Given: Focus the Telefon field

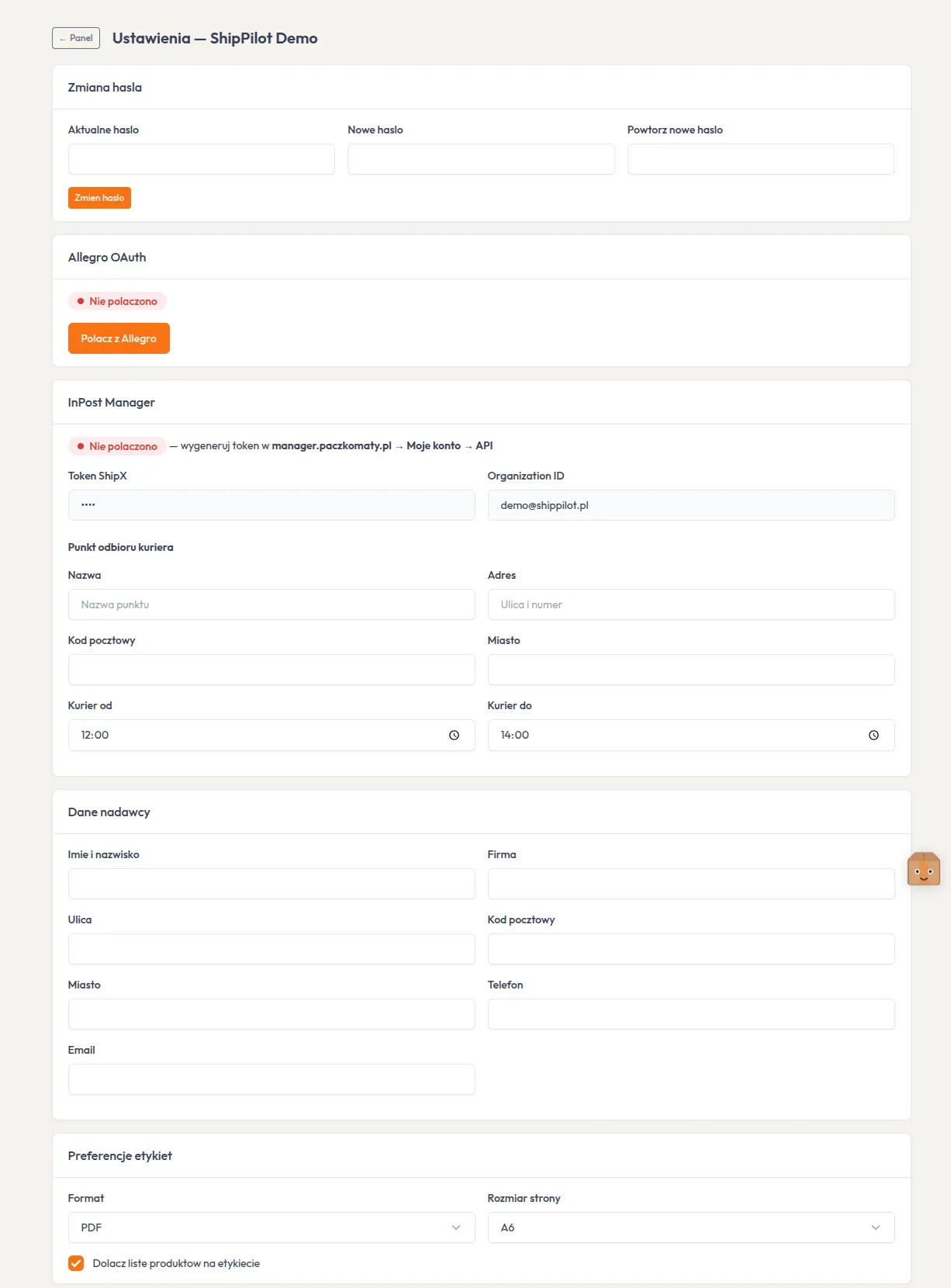Looking at the screenshot, I should [691, 1014].
